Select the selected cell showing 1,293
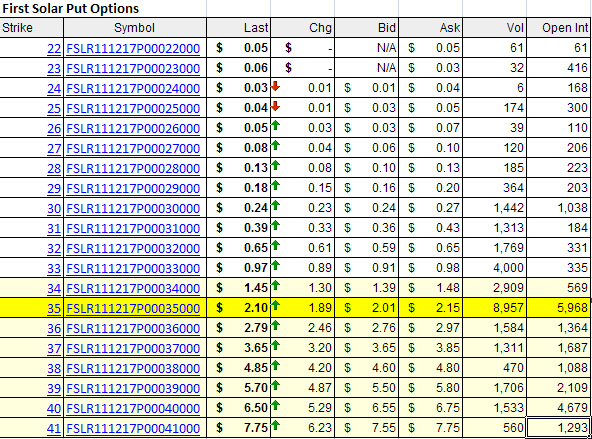 click(558, 428)
